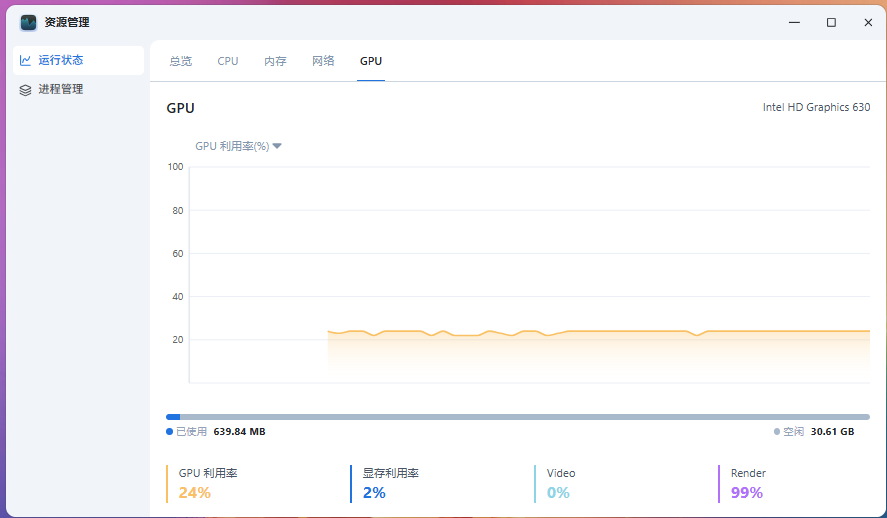Click the gray 空闲 legend dot
Viewport: 887px width, 518px height.
coord(777,431)
